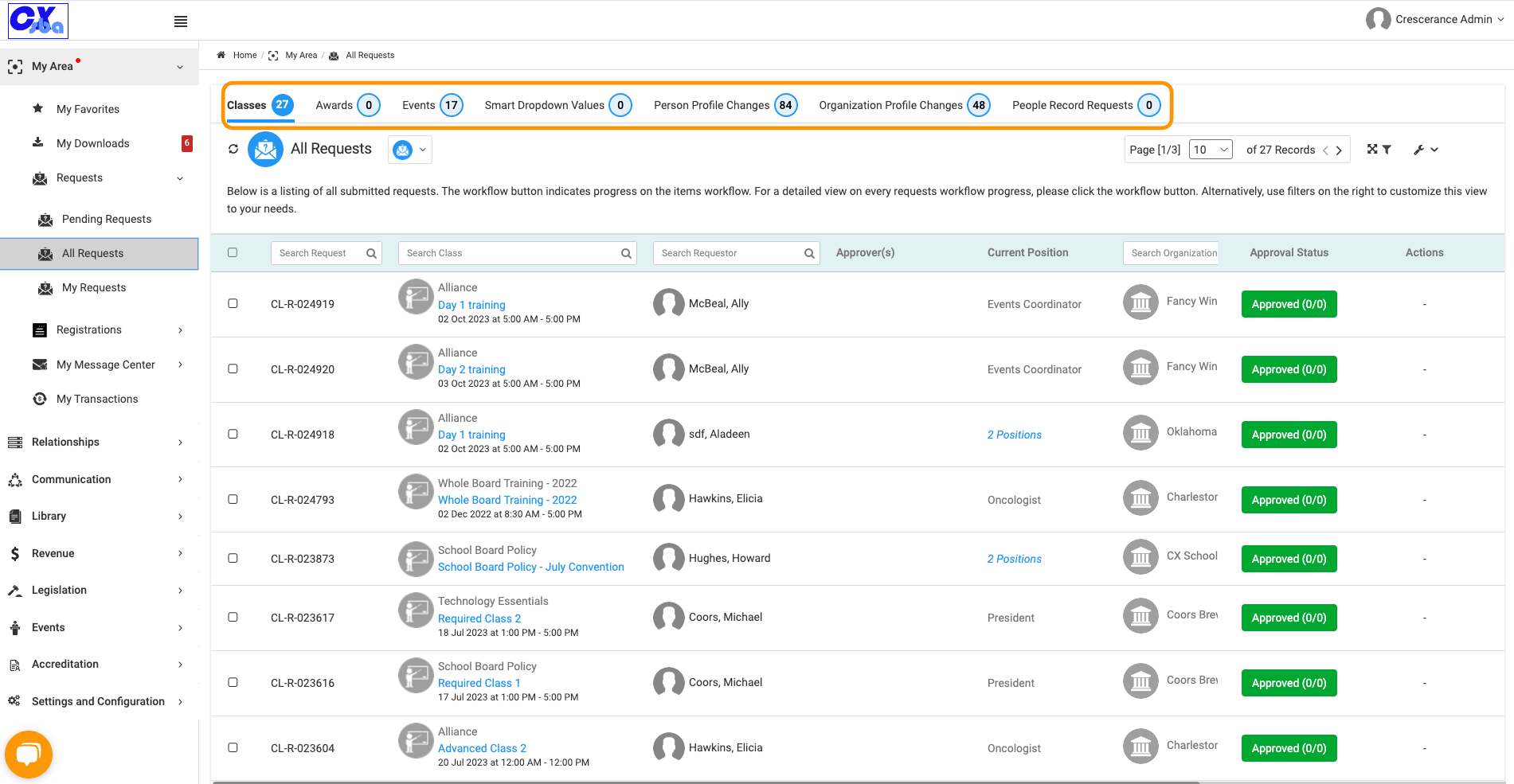The image size is (1514, 784).
Task: Click the Search Organization input field
Action: [1170, 253]
